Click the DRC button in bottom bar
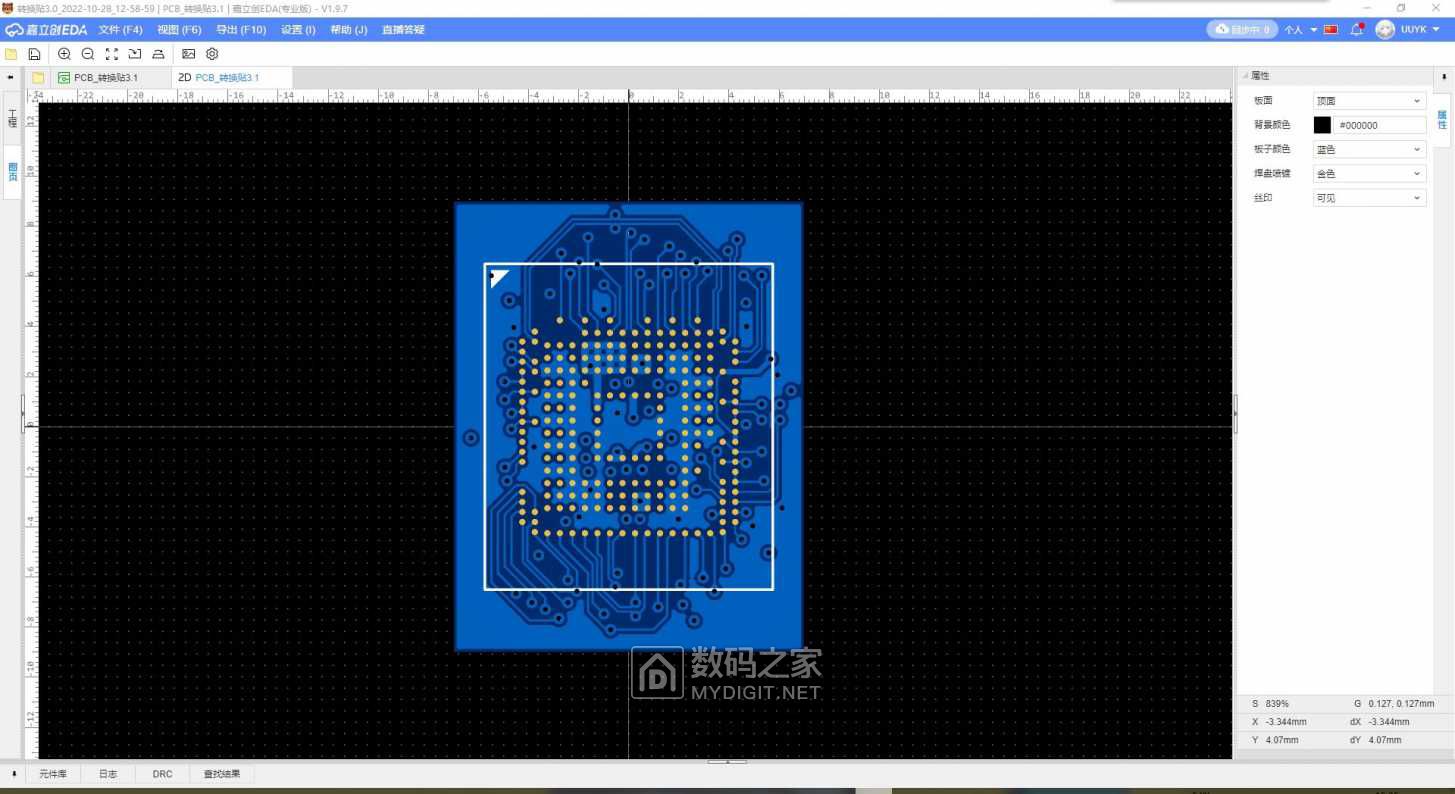Image resolution: width=1455 pixels, height=794 pixels. pos(162,774)
